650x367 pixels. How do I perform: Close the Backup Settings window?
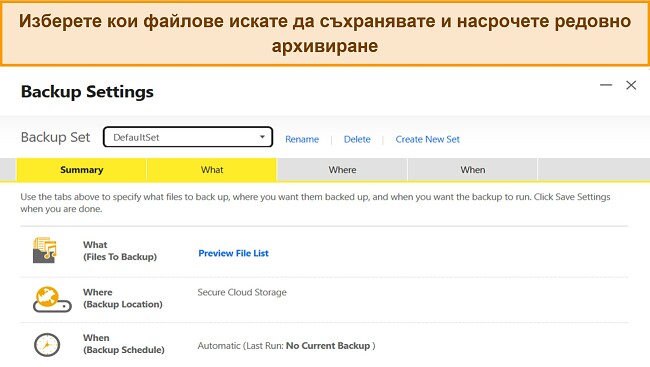631,85
